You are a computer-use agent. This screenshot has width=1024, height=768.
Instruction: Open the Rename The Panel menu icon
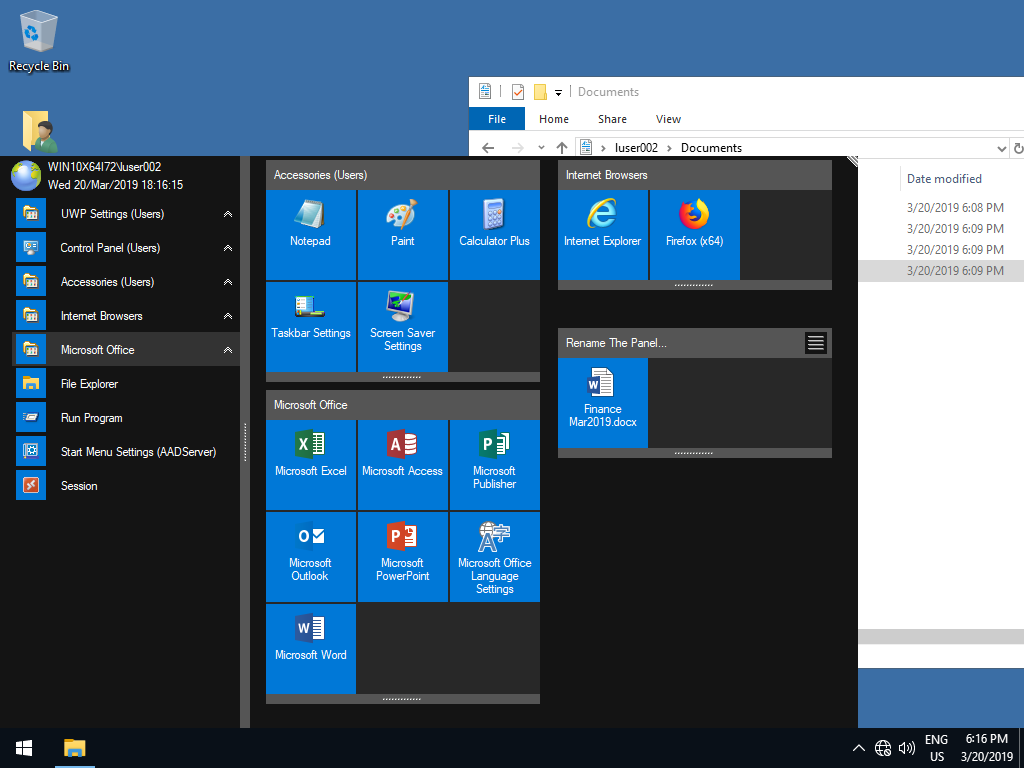(816, 343)
